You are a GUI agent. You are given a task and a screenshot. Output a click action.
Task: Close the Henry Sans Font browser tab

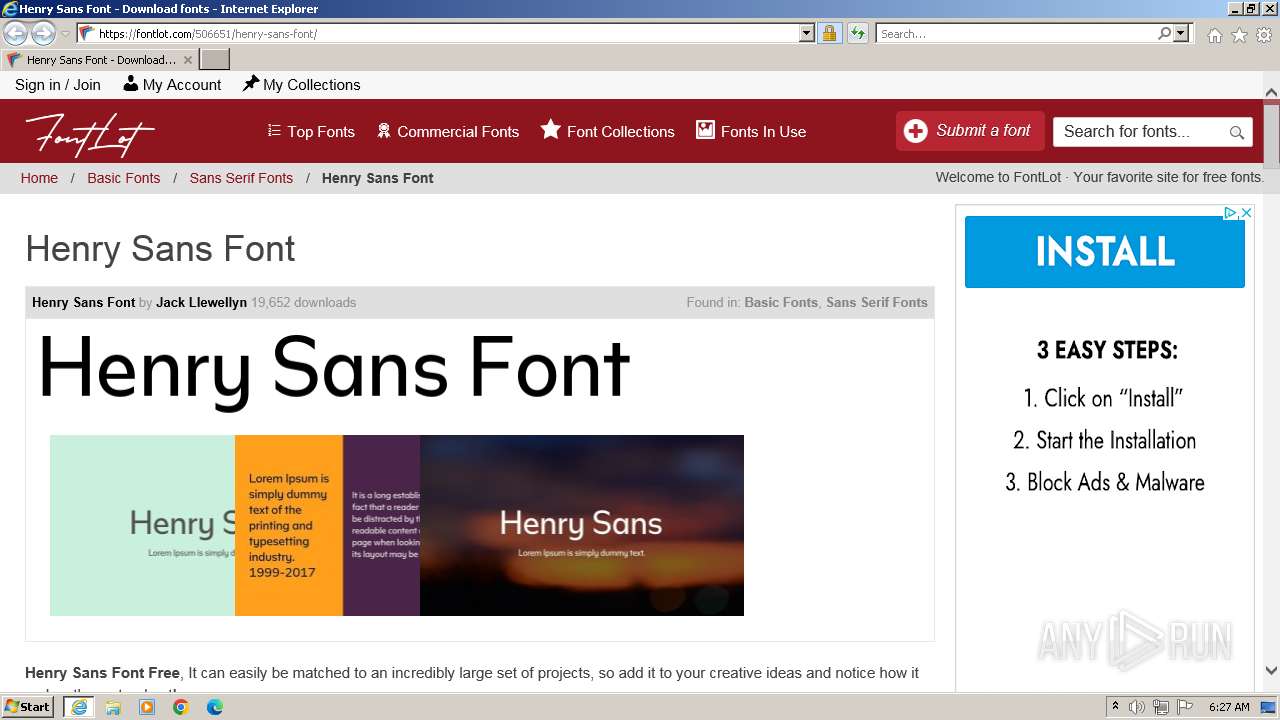pyautogui.click(x=188, y=60)
